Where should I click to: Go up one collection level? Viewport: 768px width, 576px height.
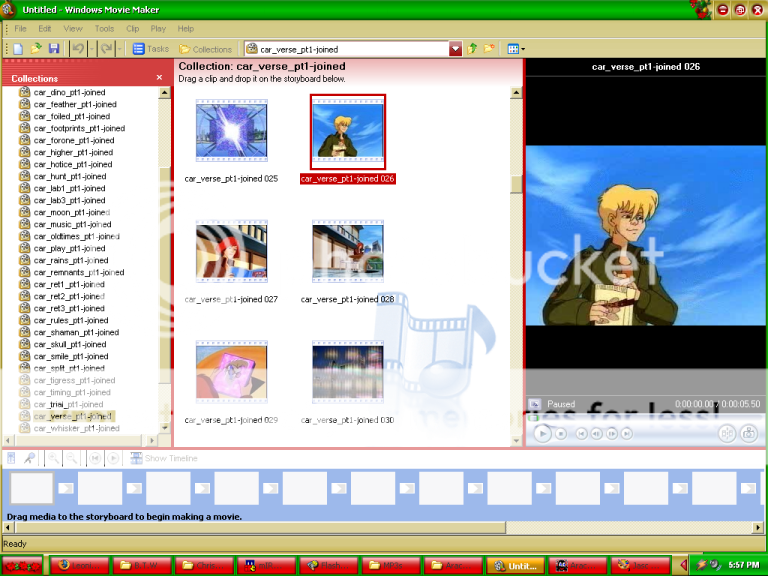472,49
